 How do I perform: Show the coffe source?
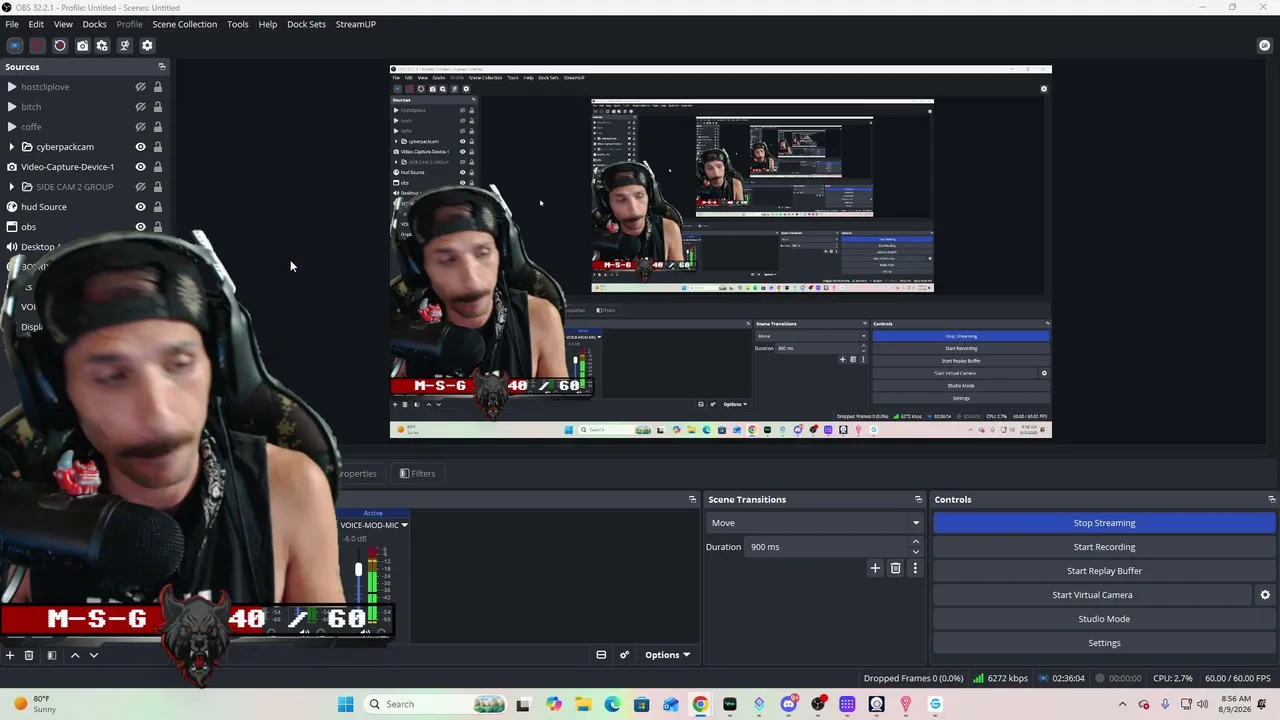[x=140, y=127]
